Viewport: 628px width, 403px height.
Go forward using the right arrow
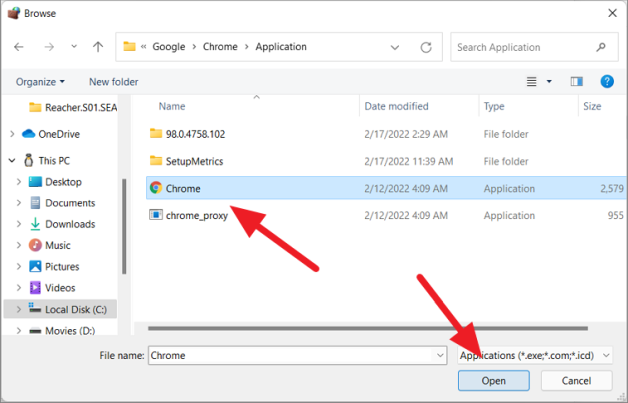[x=49, y=47]
